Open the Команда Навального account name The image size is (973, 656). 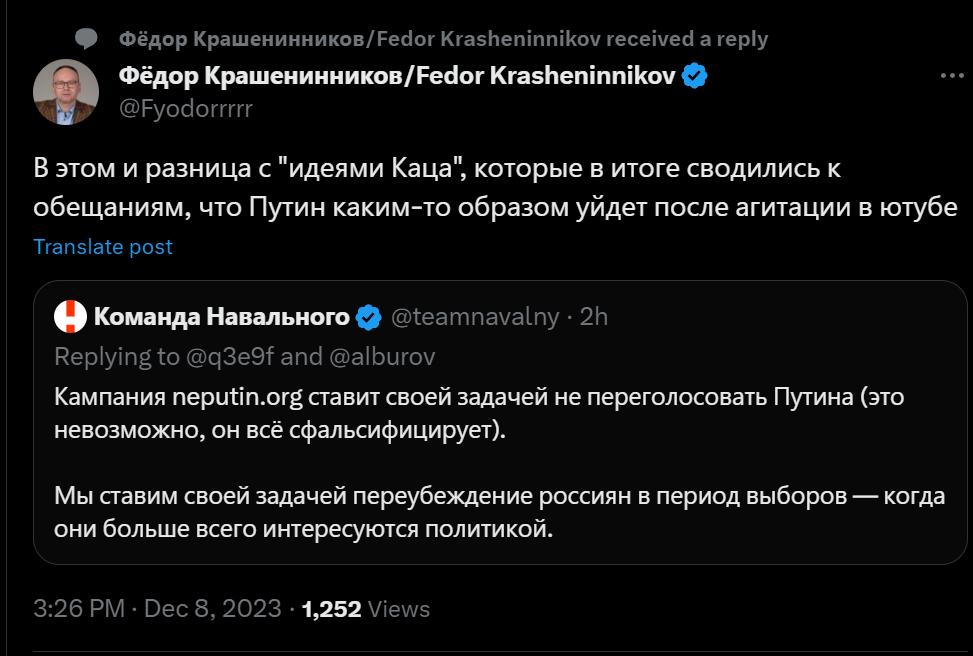[222, 318]
